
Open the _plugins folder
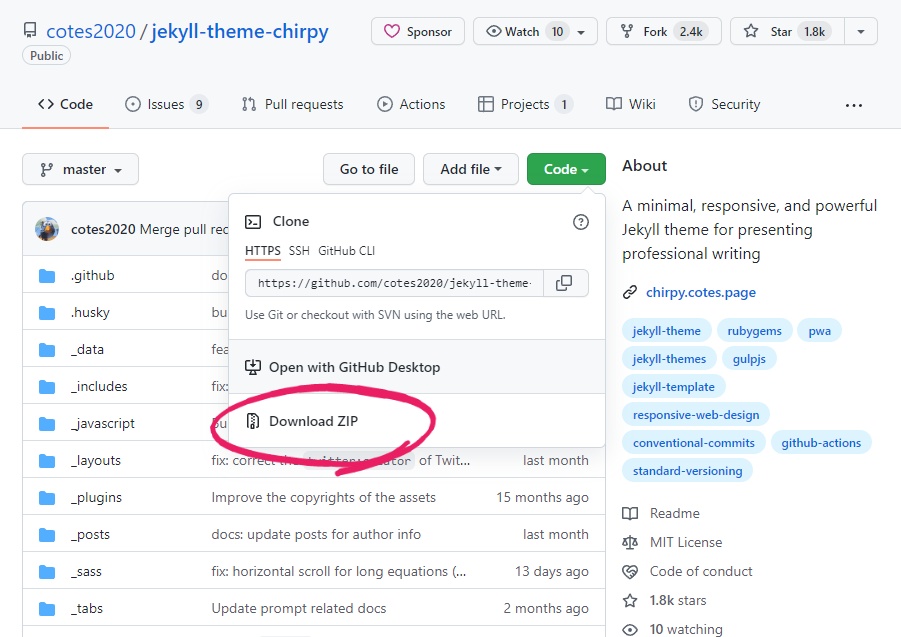[x=96, y=497]
